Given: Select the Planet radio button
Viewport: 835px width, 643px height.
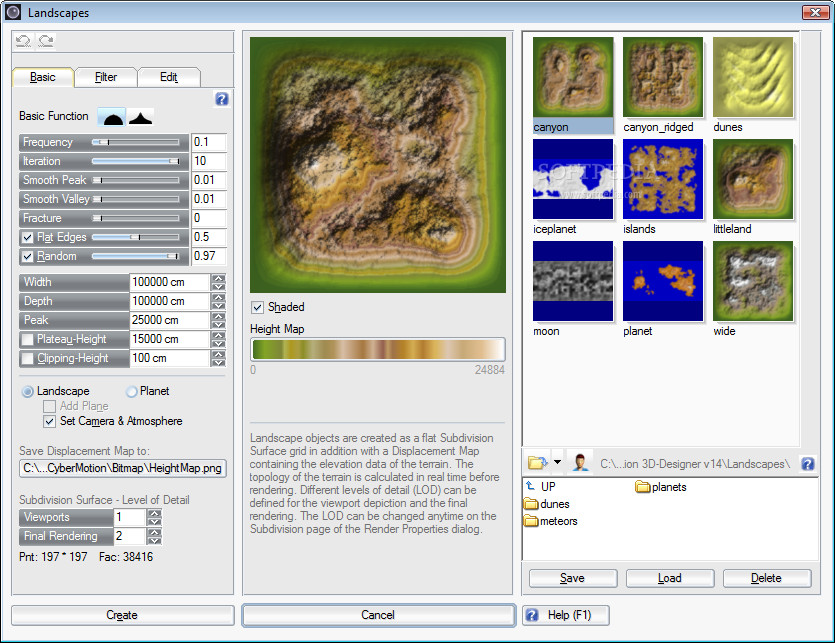Looking at the screenshot, I should point(132,391).
